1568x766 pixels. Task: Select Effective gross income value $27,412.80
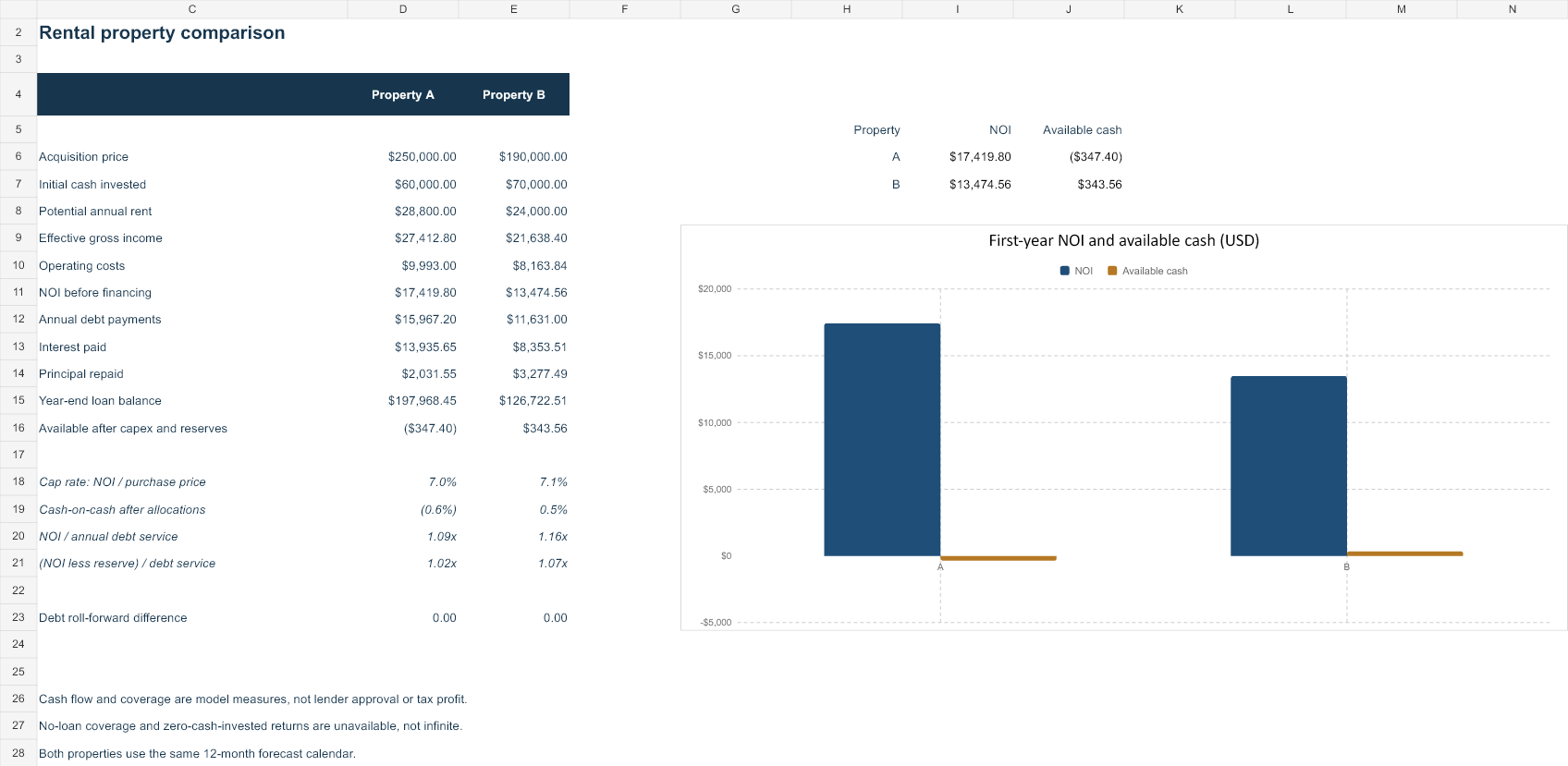425,238
